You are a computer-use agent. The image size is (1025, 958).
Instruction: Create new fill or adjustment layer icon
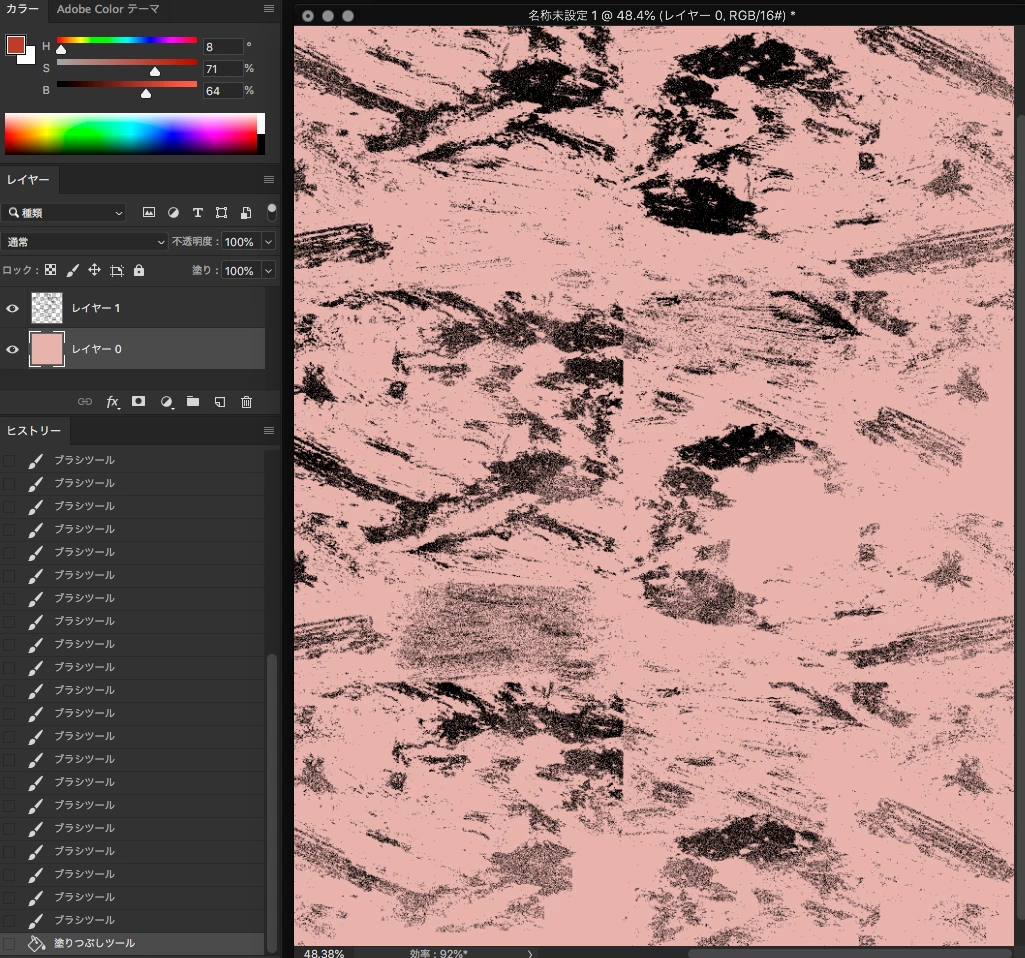pyautogui.click(x=167, y=401)
